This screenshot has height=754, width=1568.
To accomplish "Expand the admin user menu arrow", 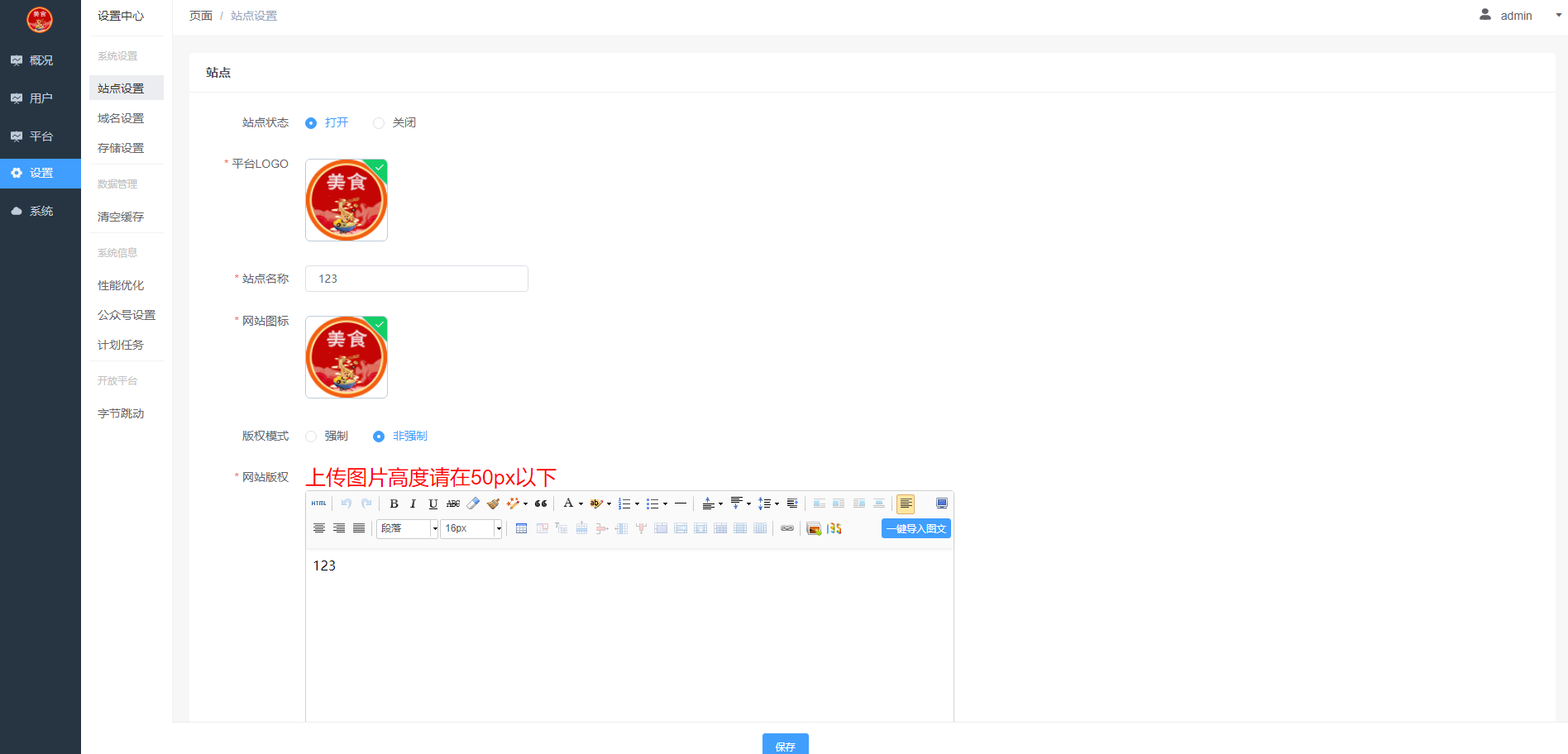I will tap(1558, 16).
